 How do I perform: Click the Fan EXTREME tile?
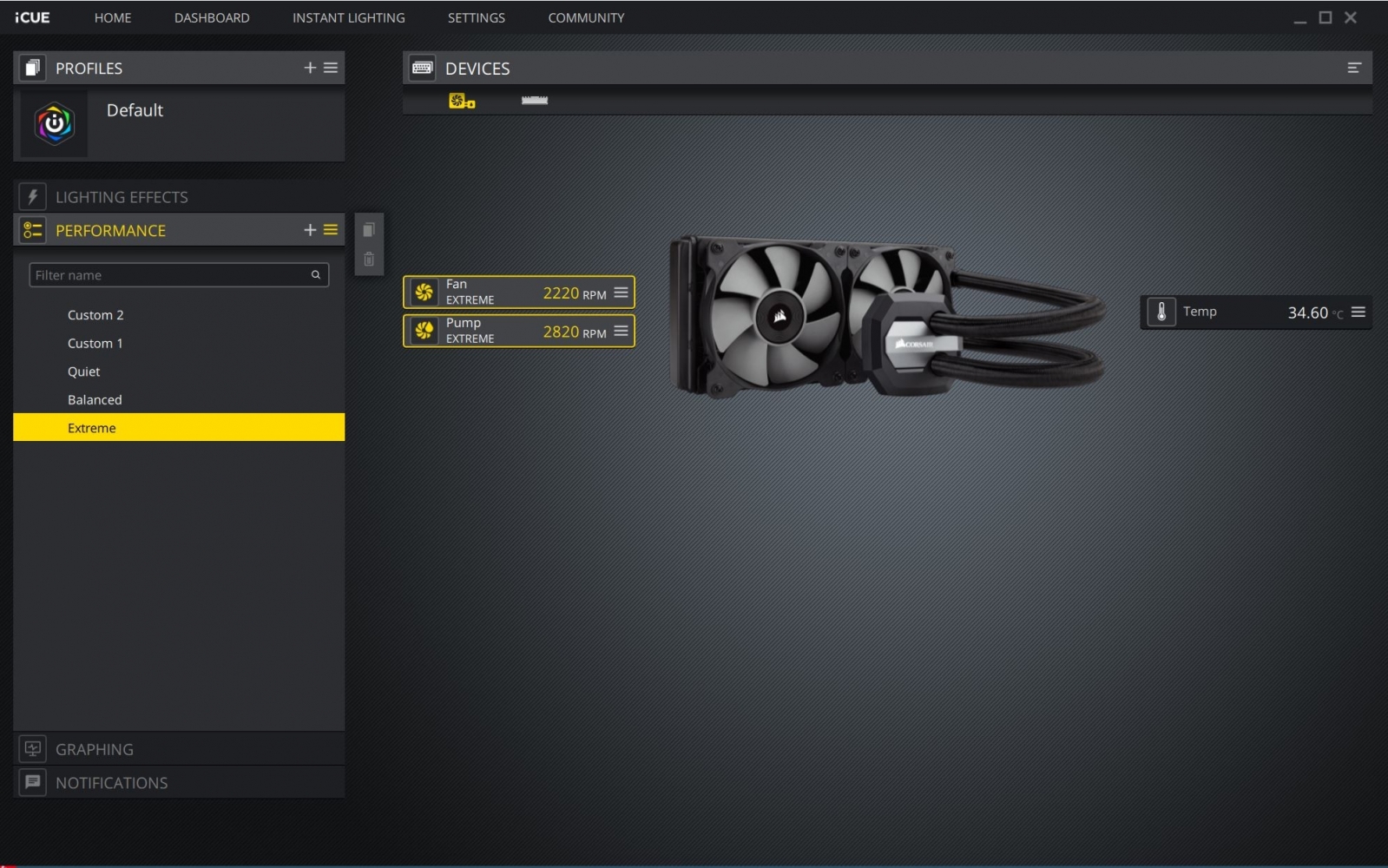(519, 293)
